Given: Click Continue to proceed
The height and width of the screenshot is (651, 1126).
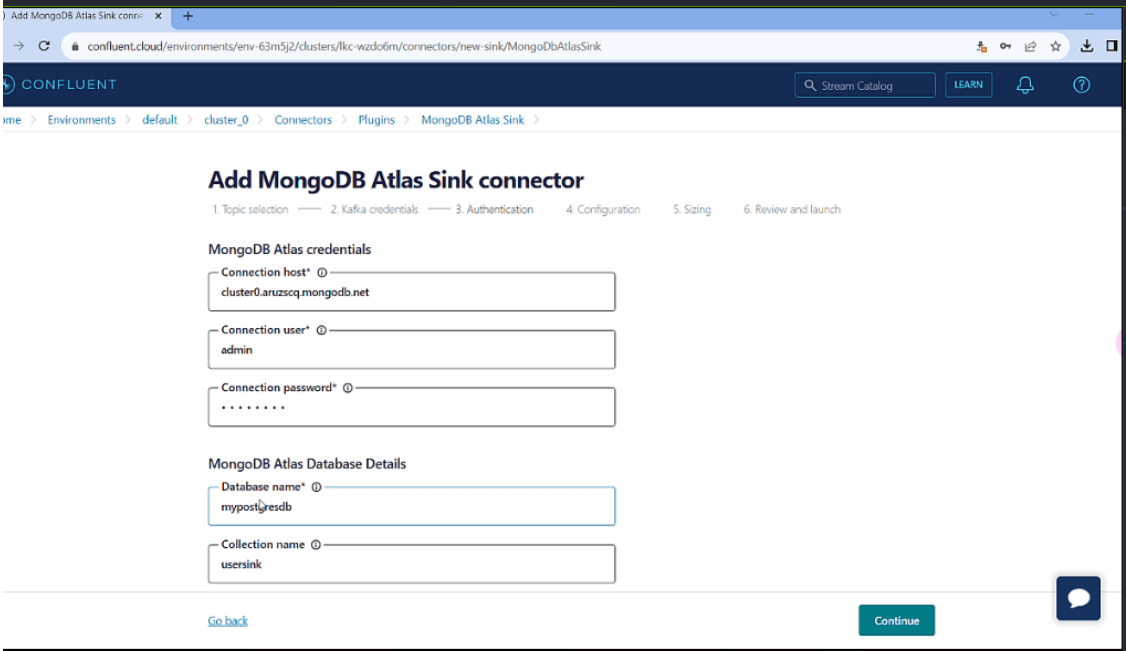Looking at the screenshot, I should pos(896,620).
